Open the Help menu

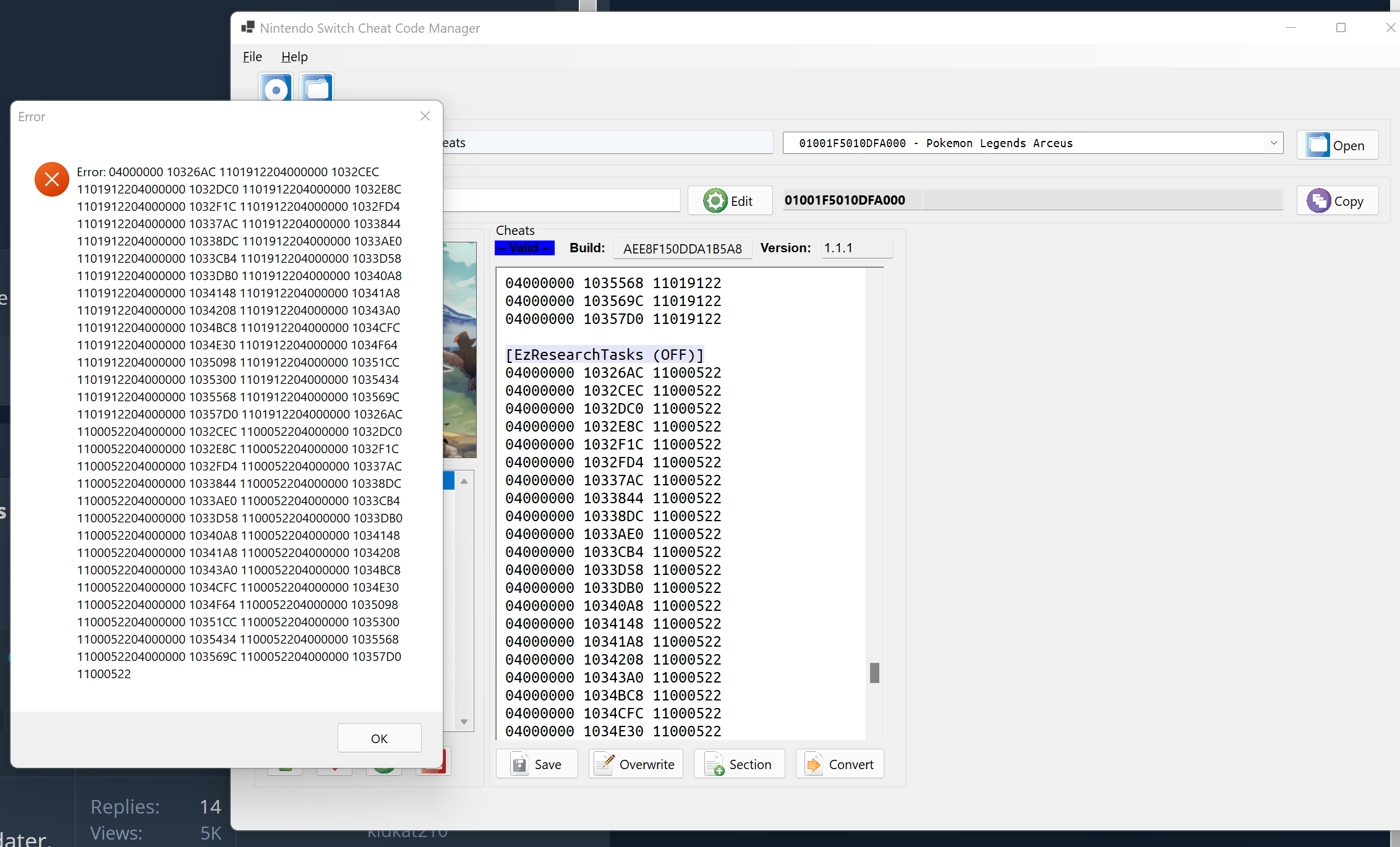(x=294, y=57)
